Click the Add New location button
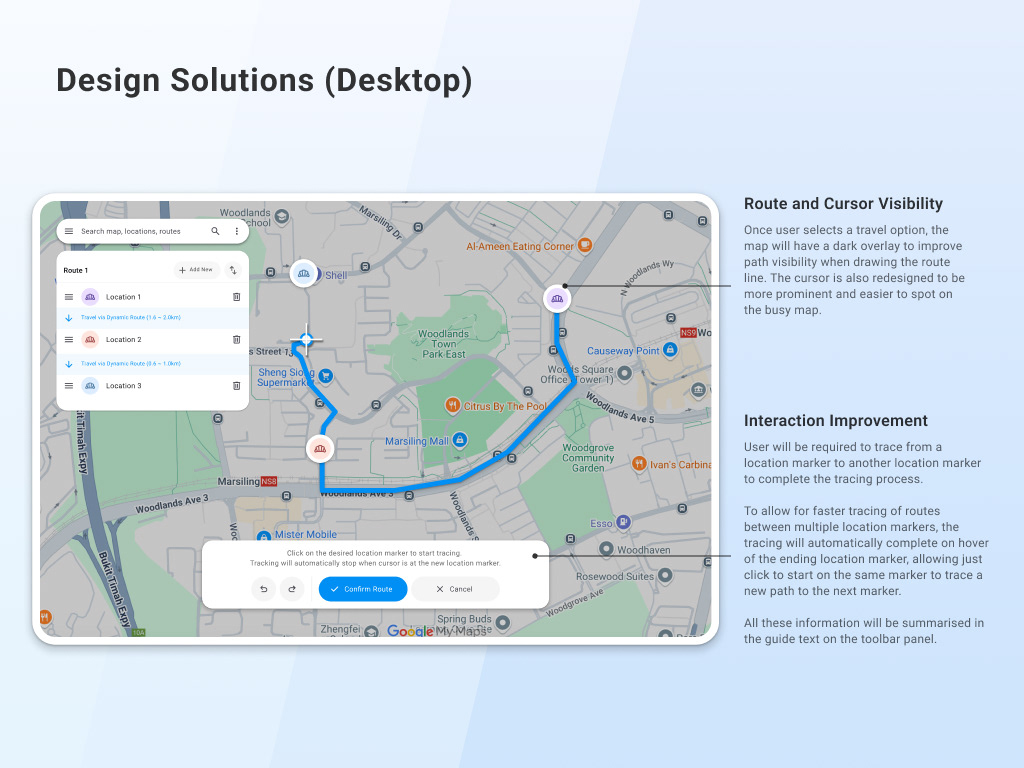Screen dimensions: 1024x768 click(197, 270)
